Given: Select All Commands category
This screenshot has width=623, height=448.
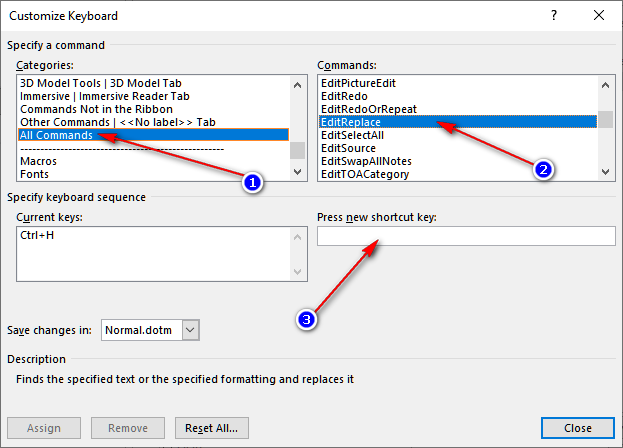Looking at the screenshot, I should click(x=153, y=135).
